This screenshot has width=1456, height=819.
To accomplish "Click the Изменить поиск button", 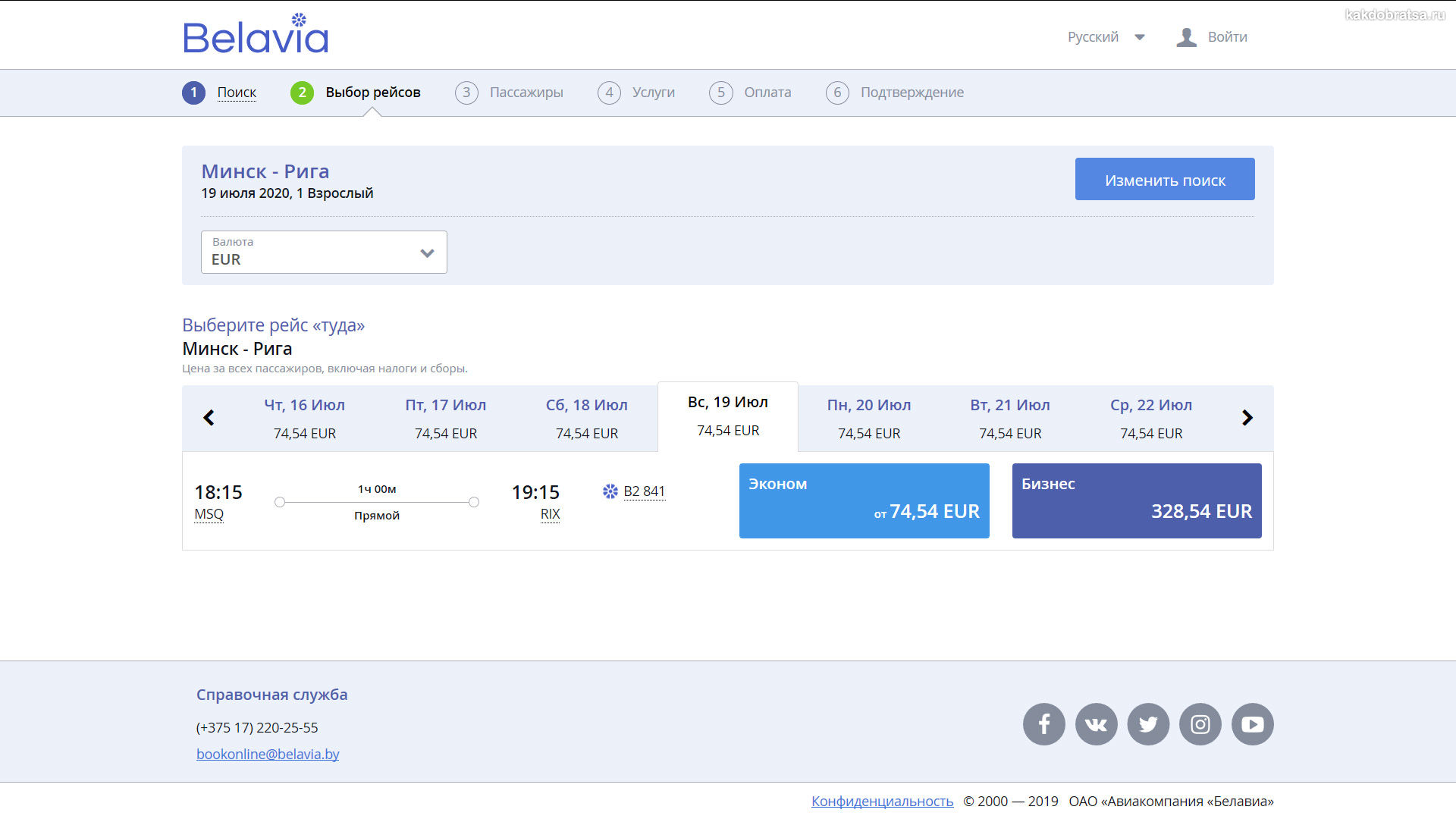I will click(1164, 180).
